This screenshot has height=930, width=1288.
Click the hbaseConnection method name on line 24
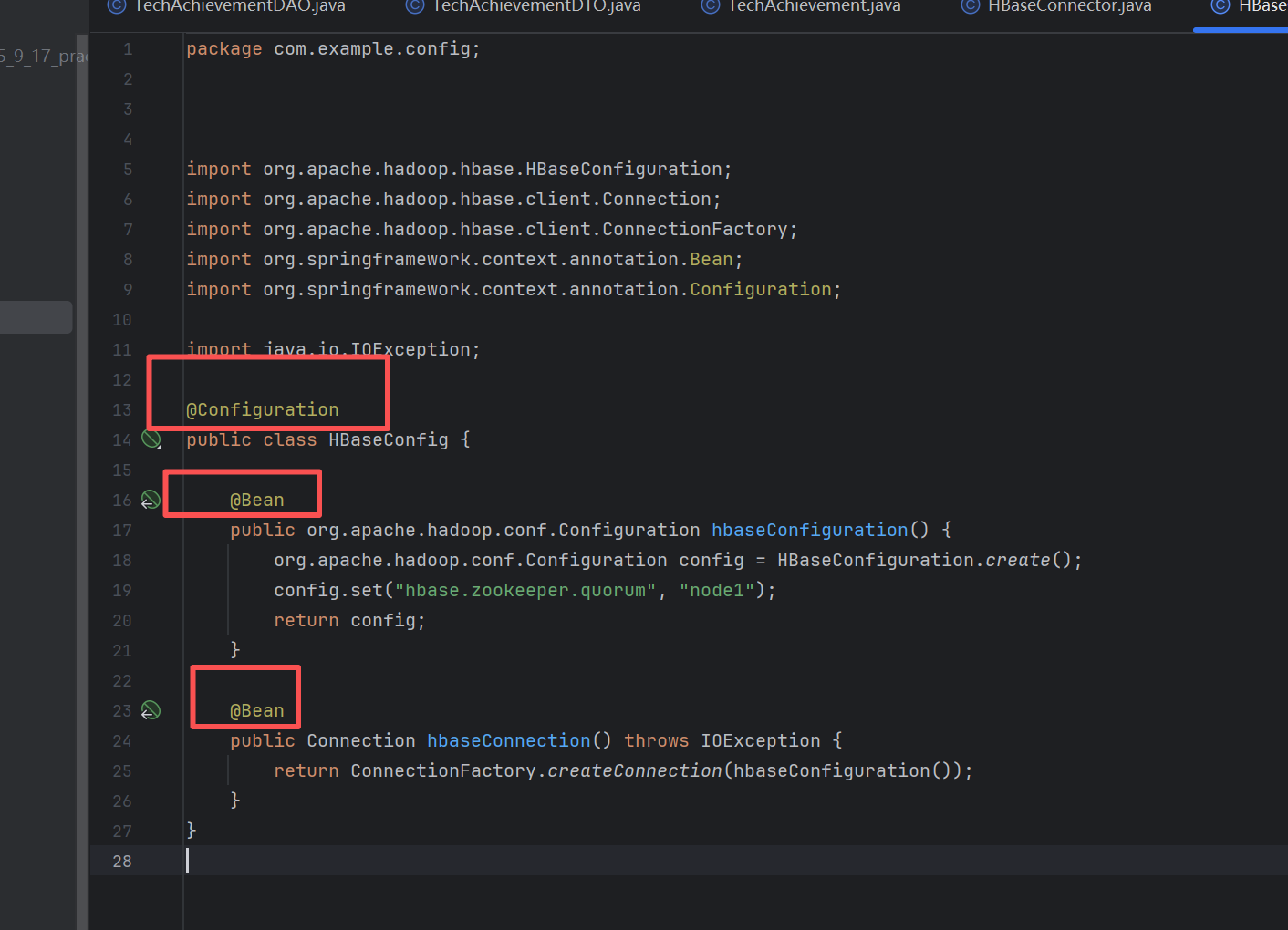[x=509, y=741]
